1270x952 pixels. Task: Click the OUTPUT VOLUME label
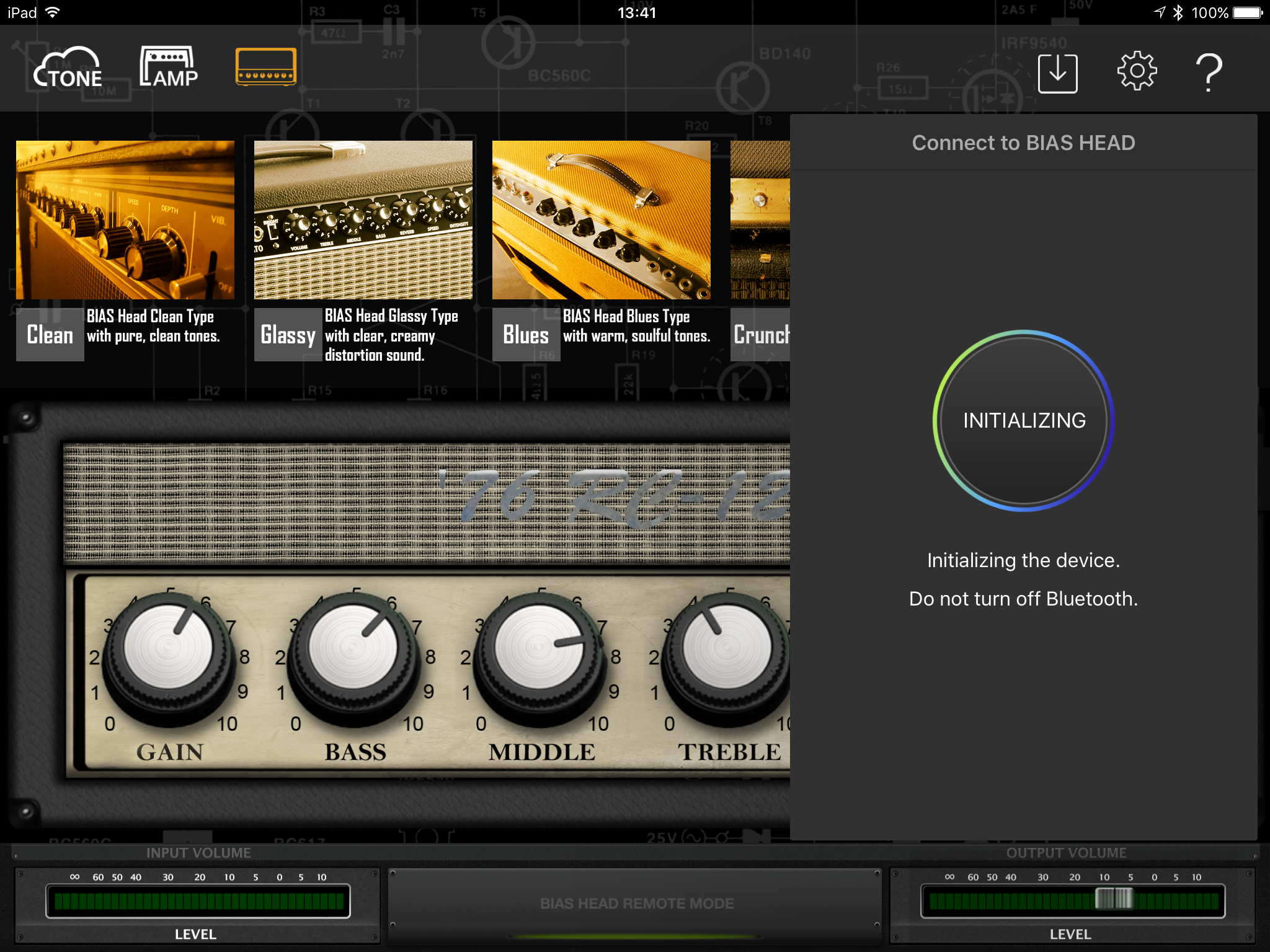coord(1066,853)
